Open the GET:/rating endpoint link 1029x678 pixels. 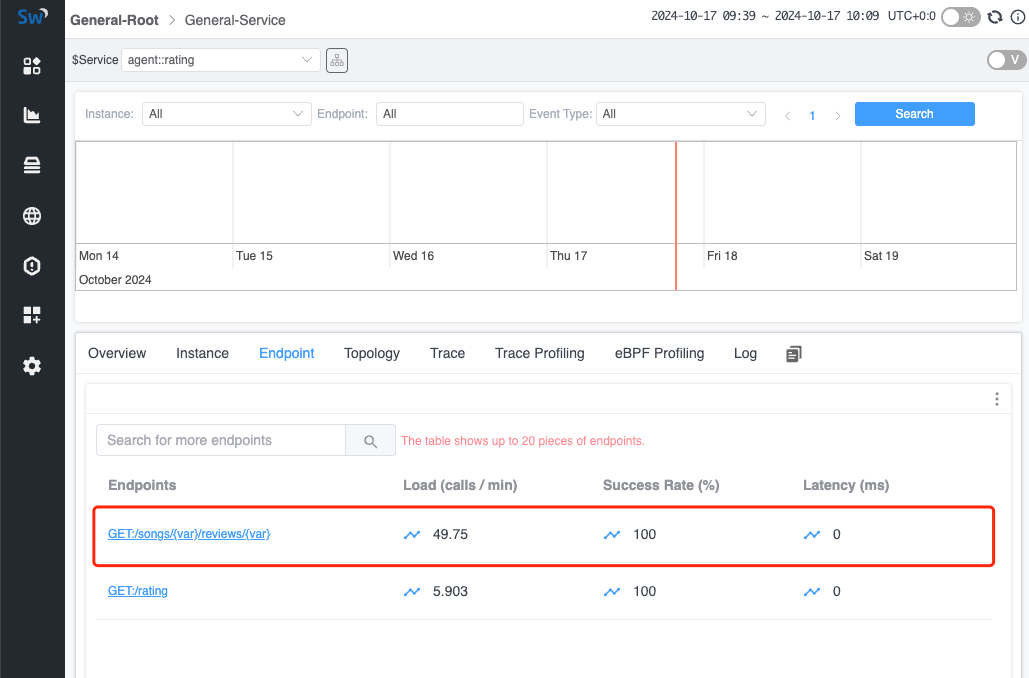137,591
